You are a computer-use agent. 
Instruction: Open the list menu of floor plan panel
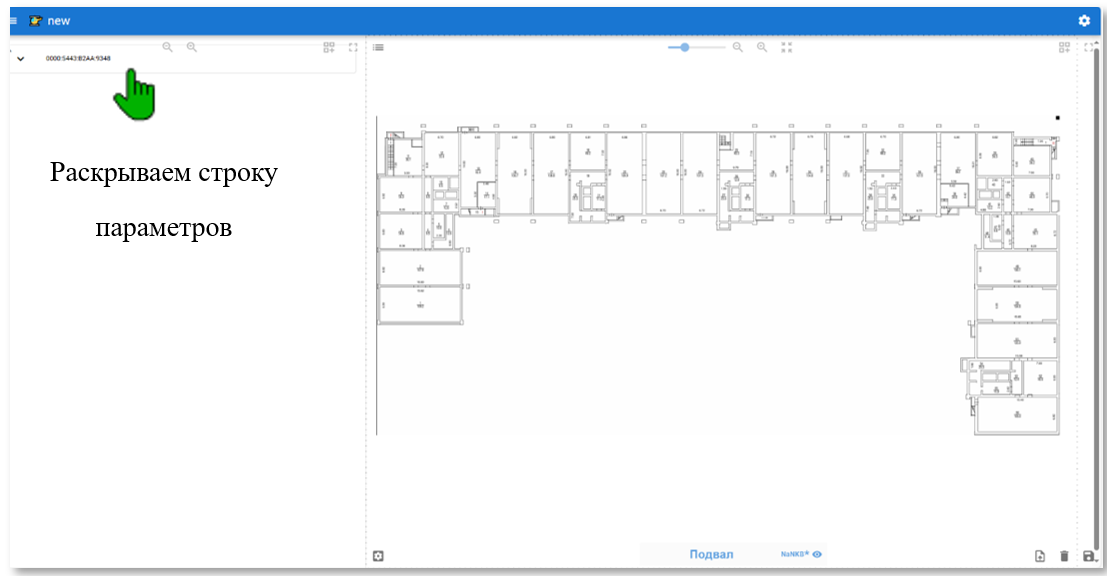pos(378,47)
